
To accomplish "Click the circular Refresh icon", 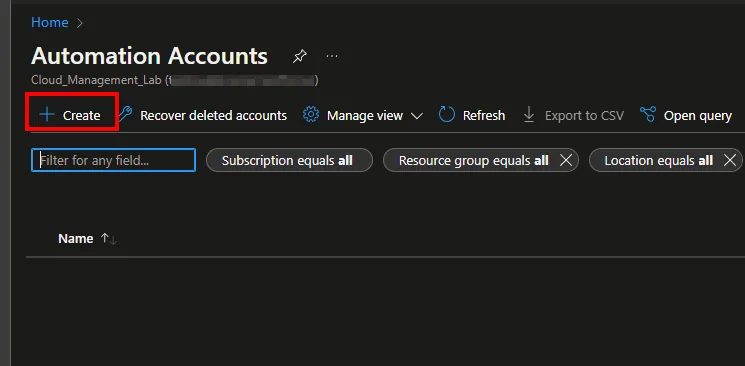I will coord(447,115).
